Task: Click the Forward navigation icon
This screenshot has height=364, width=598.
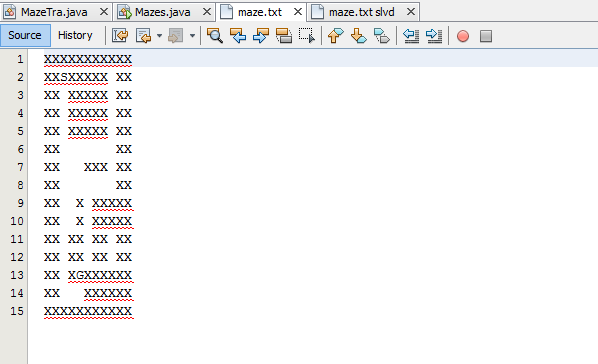Action: [x=175, y=36]
